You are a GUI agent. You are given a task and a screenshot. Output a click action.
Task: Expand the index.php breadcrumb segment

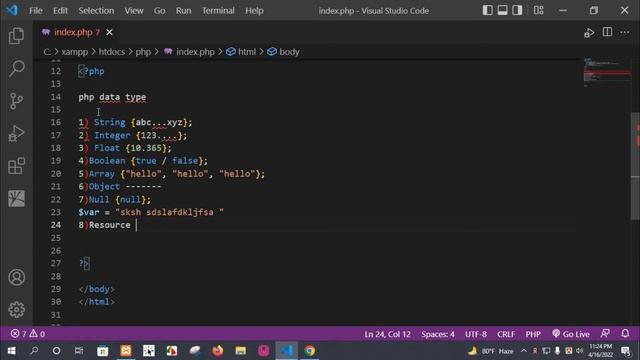point(190,52)
